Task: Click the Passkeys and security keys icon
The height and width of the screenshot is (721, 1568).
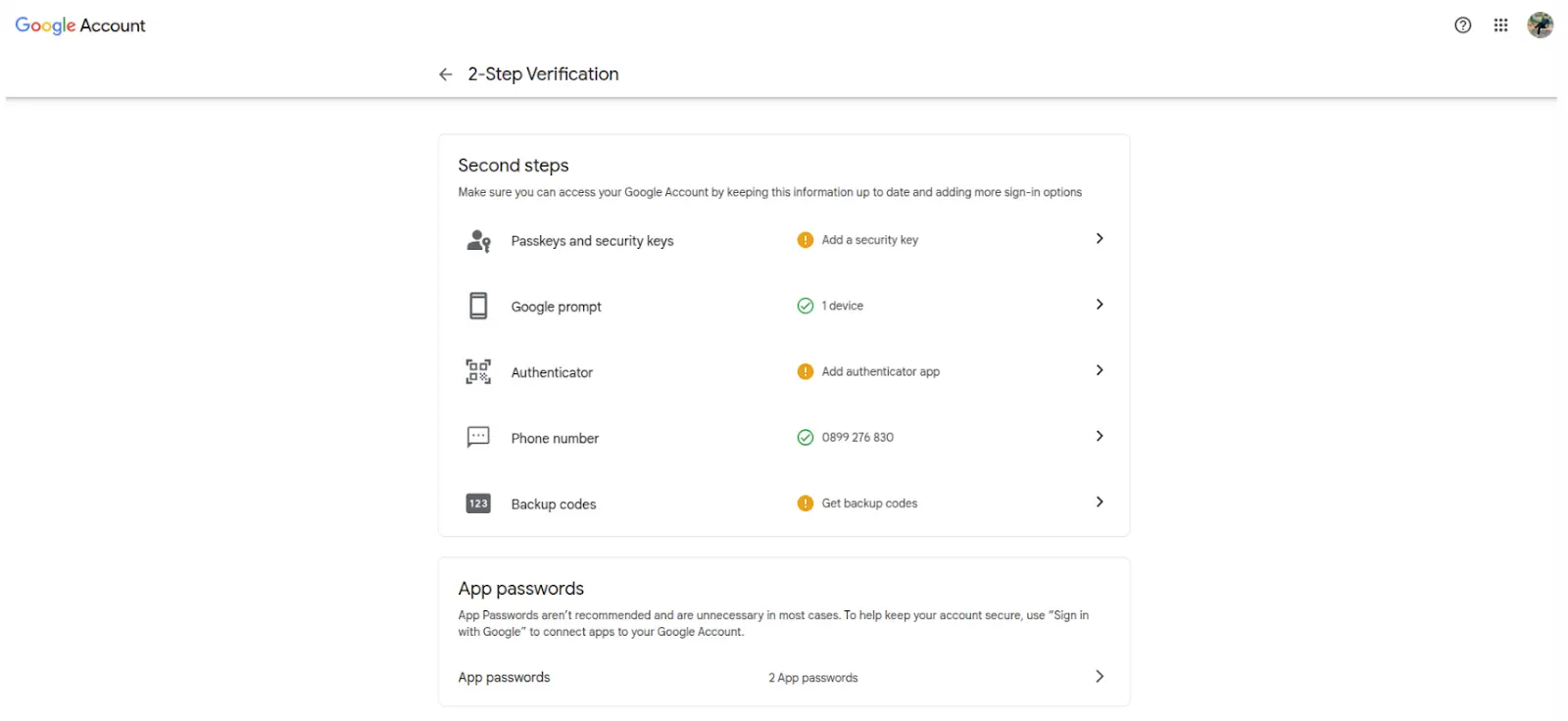Action: (478, 241)
